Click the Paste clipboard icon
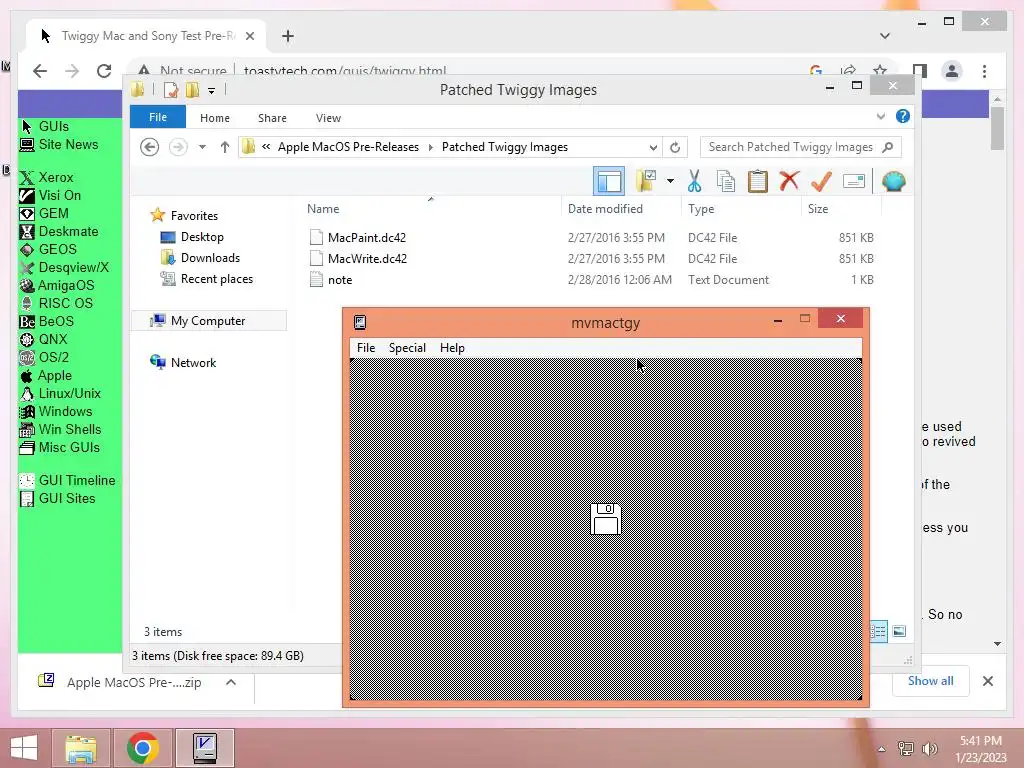The height and width of the screenshot is (768, 1024). click(x=758, y=181)
